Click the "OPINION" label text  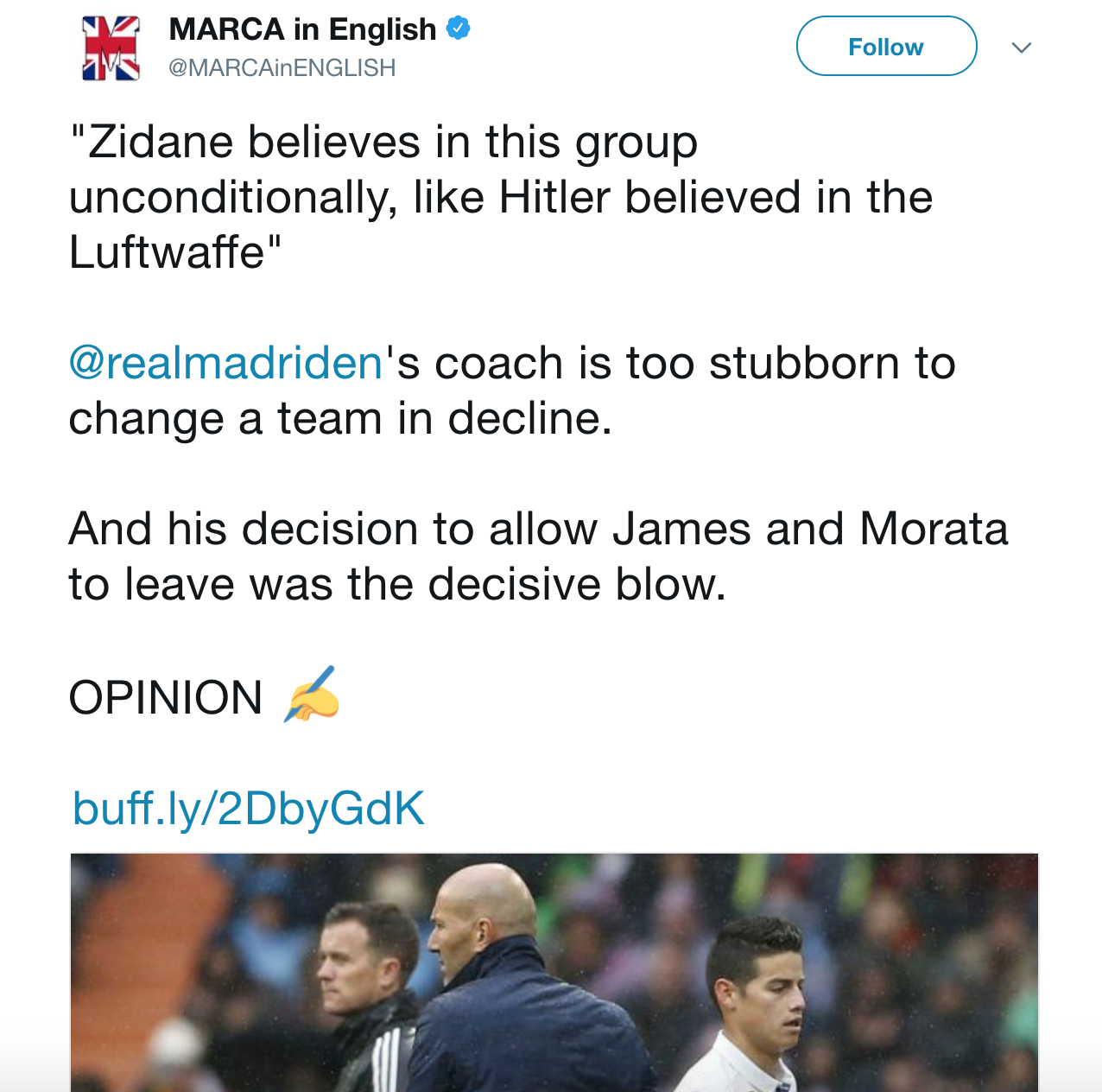(166, 698)
